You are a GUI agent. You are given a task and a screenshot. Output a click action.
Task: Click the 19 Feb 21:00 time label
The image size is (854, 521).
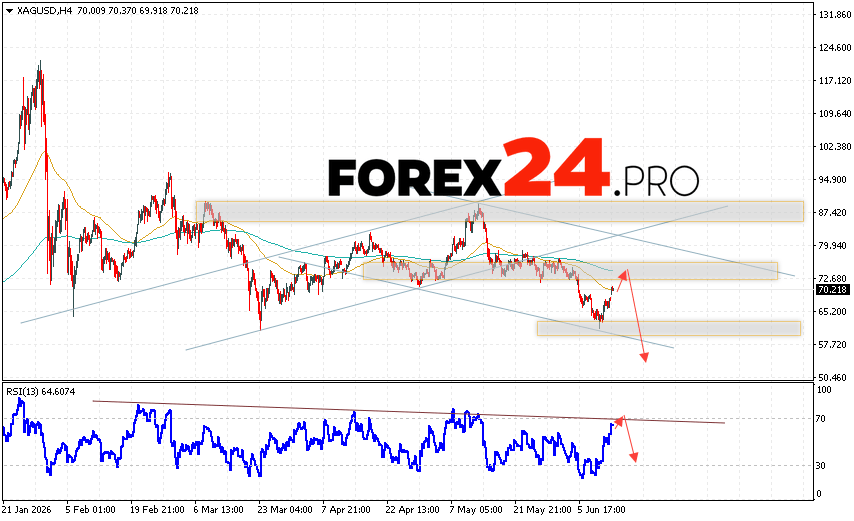(157, 510)
